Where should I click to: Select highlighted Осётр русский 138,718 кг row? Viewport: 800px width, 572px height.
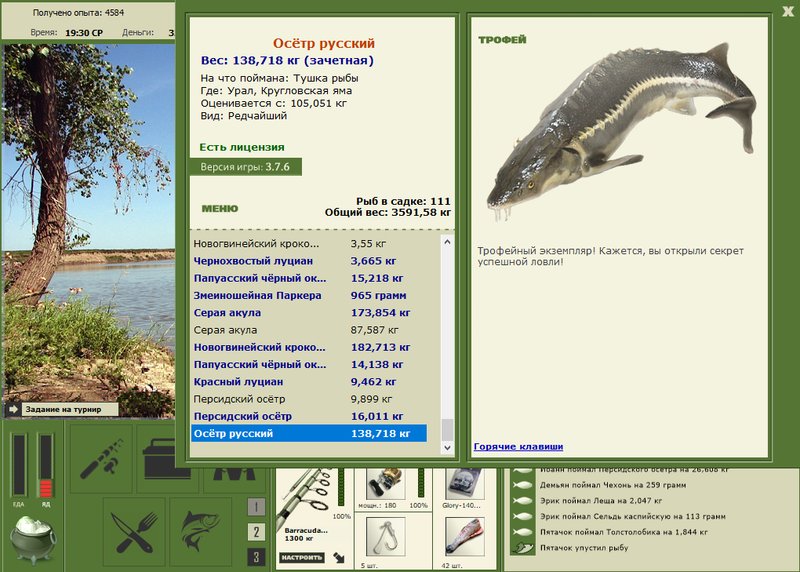click(x=309, y=434)
